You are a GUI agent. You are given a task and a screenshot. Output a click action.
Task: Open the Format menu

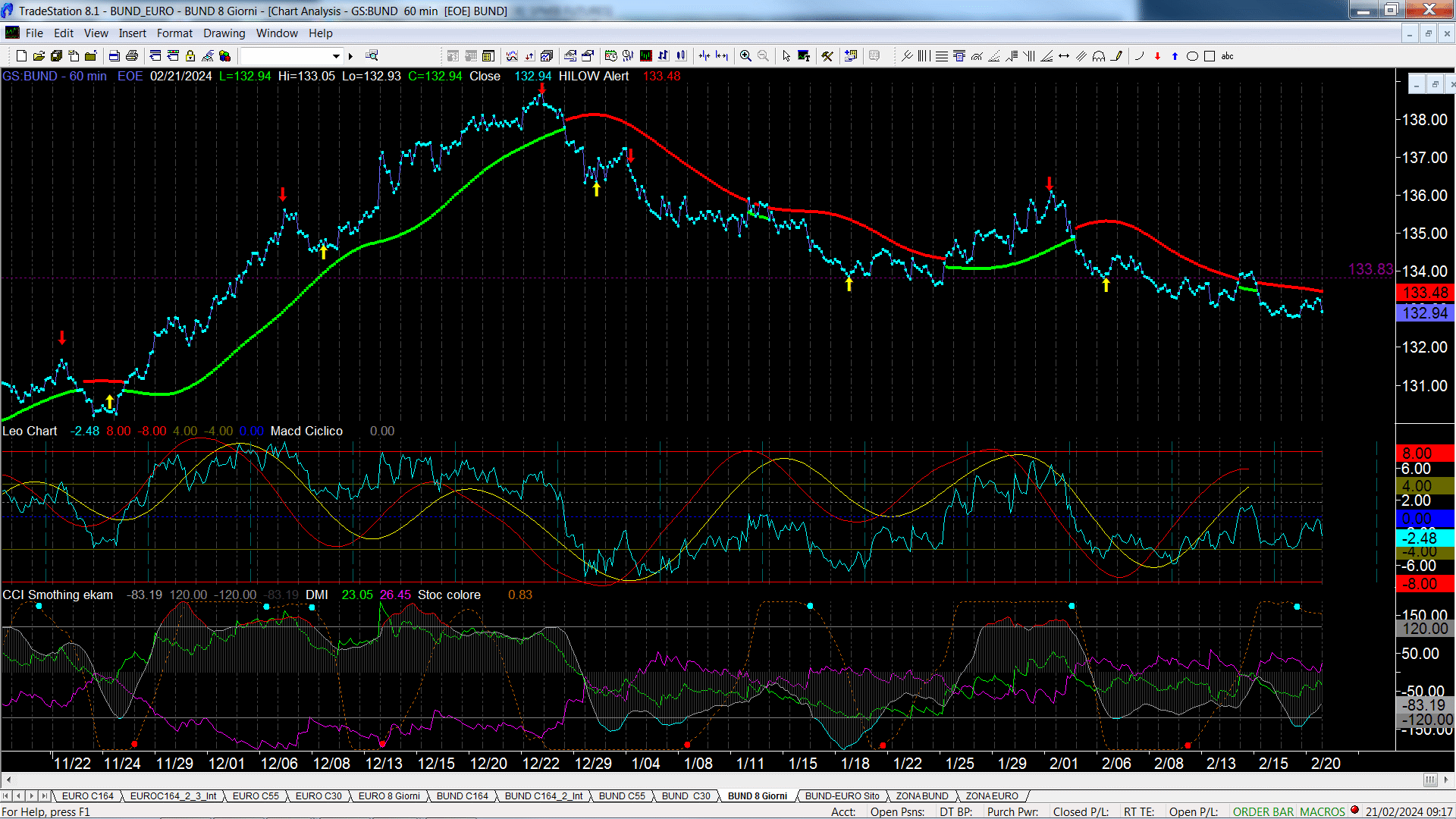click(x=174, y=33)
